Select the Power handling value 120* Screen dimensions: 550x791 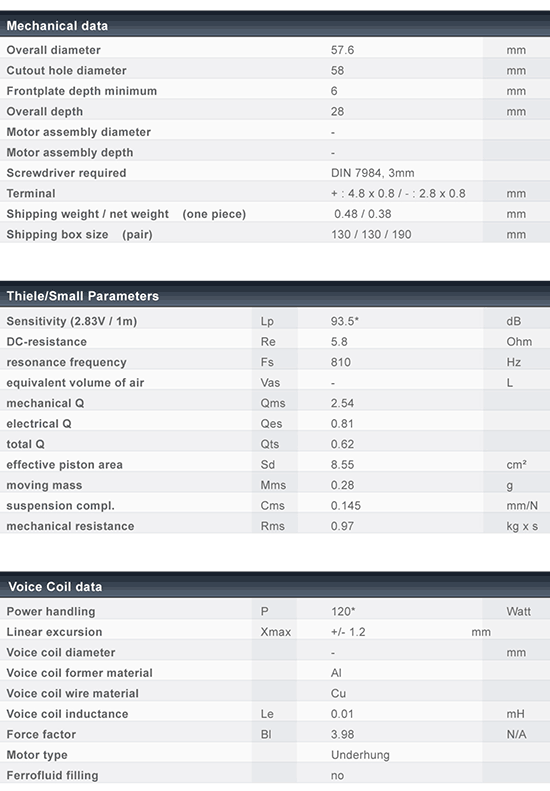(x=343, y=611)
